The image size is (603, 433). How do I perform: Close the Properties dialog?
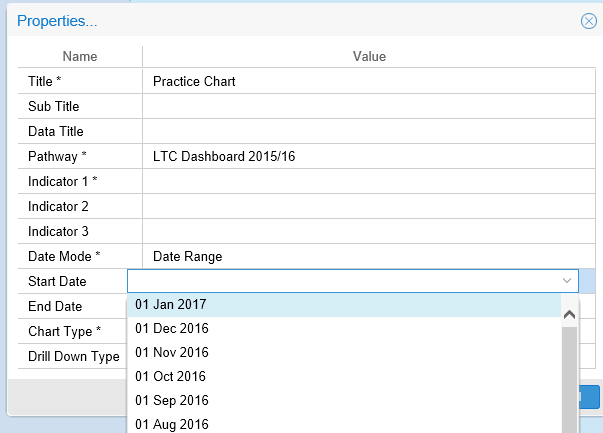click(x=588, y=21)
